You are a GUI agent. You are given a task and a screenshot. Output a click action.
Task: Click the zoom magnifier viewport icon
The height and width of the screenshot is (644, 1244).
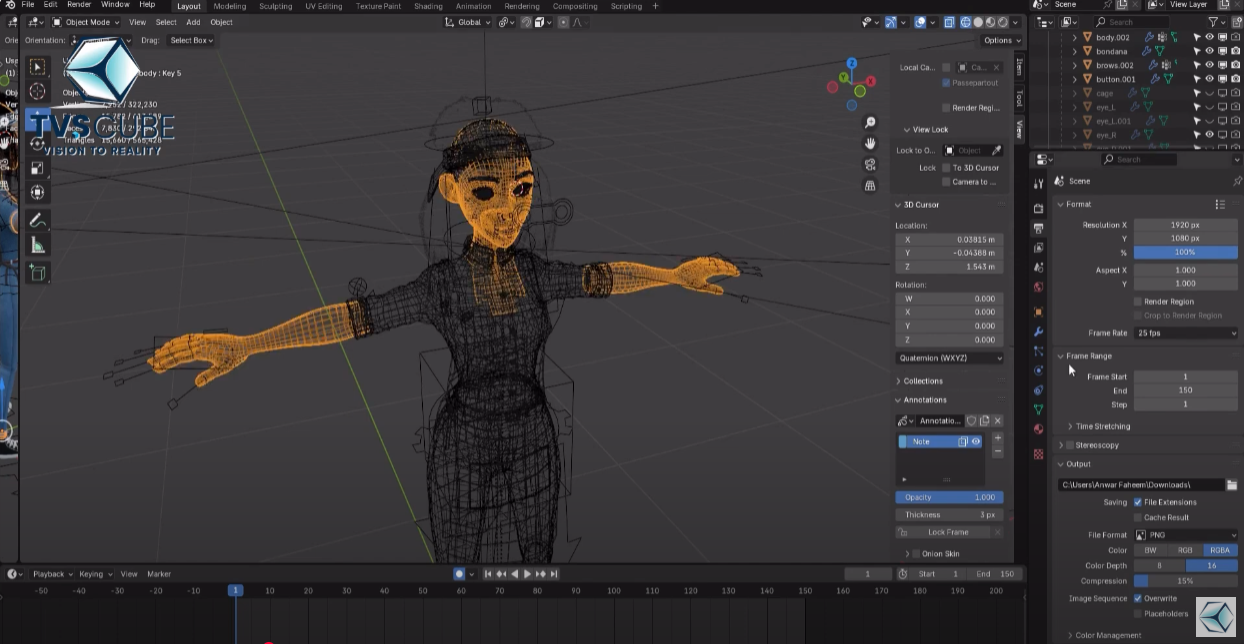click(870, 123)
